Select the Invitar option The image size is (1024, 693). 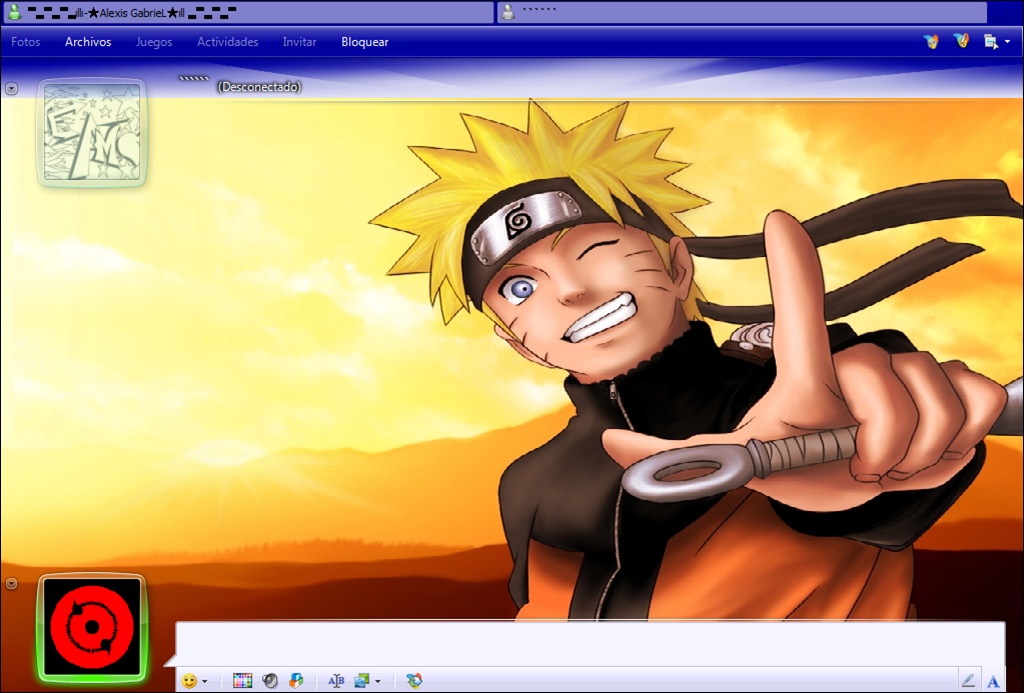click(299, 42)
